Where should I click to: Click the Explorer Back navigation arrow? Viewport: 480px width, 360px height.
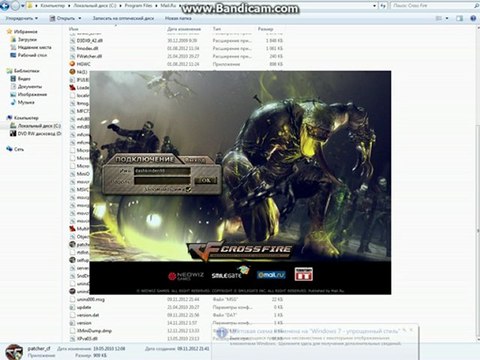point(4,6)
